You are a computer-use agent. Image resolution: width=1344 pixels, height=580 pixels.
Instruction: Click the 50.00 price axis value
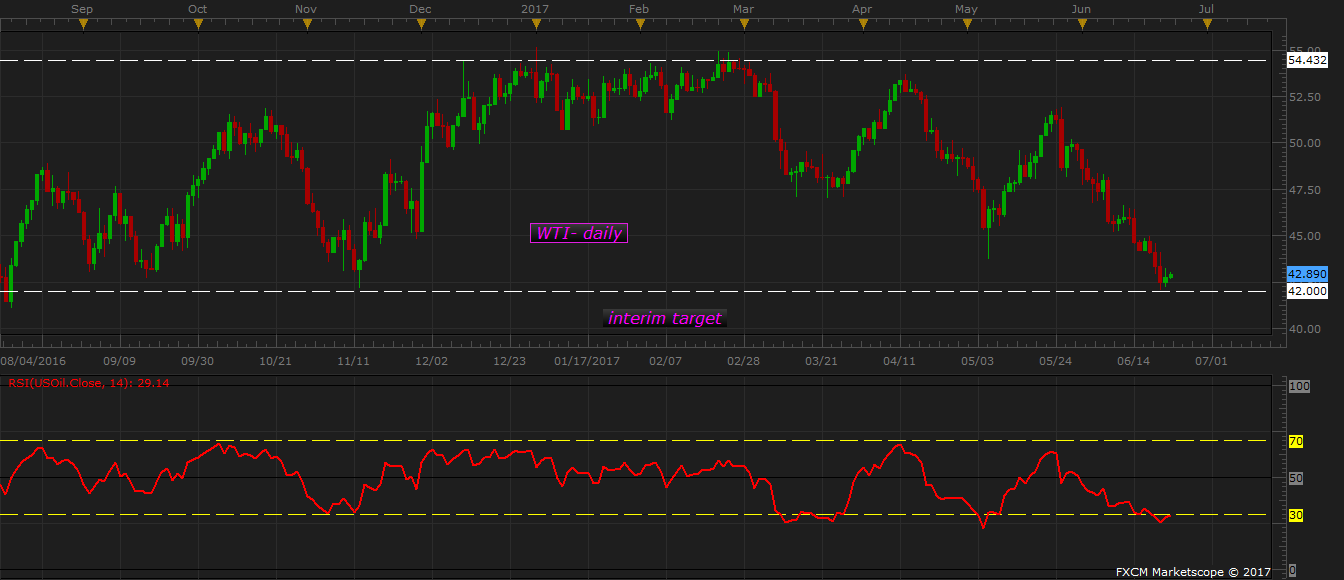tap(1306, 143)
